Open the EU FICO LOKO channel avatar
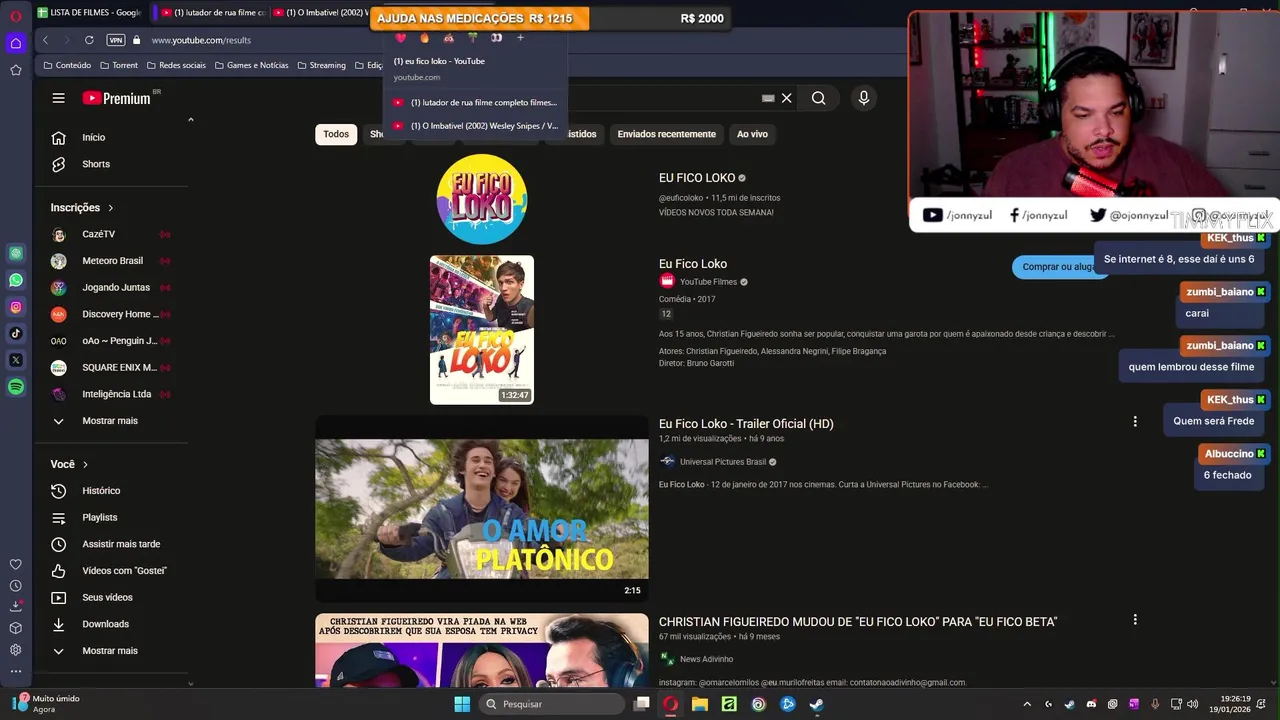The height and width of the screenshot is (720, 1280). point(482,199)
